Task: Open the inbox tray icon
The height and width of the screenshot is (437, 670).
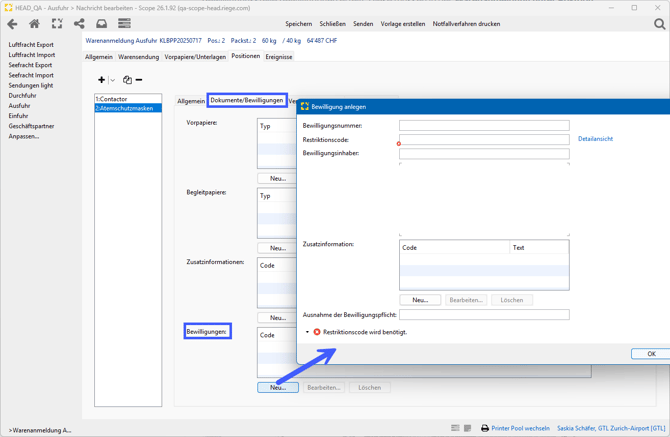Action: [x=101, y=24]
